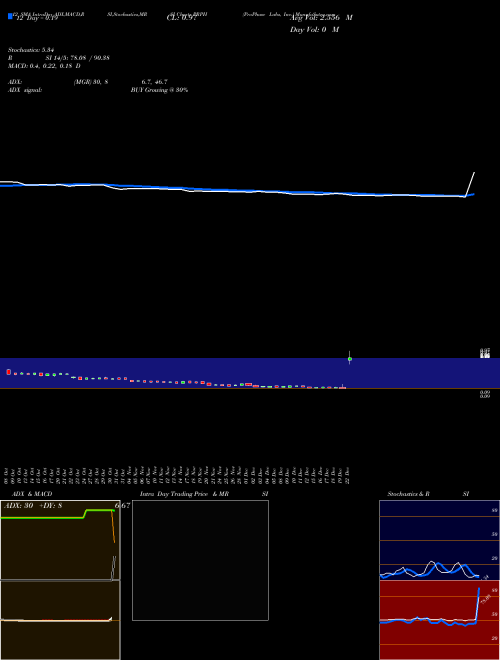Click the red RSI chart panel

(x=439, y=620)
